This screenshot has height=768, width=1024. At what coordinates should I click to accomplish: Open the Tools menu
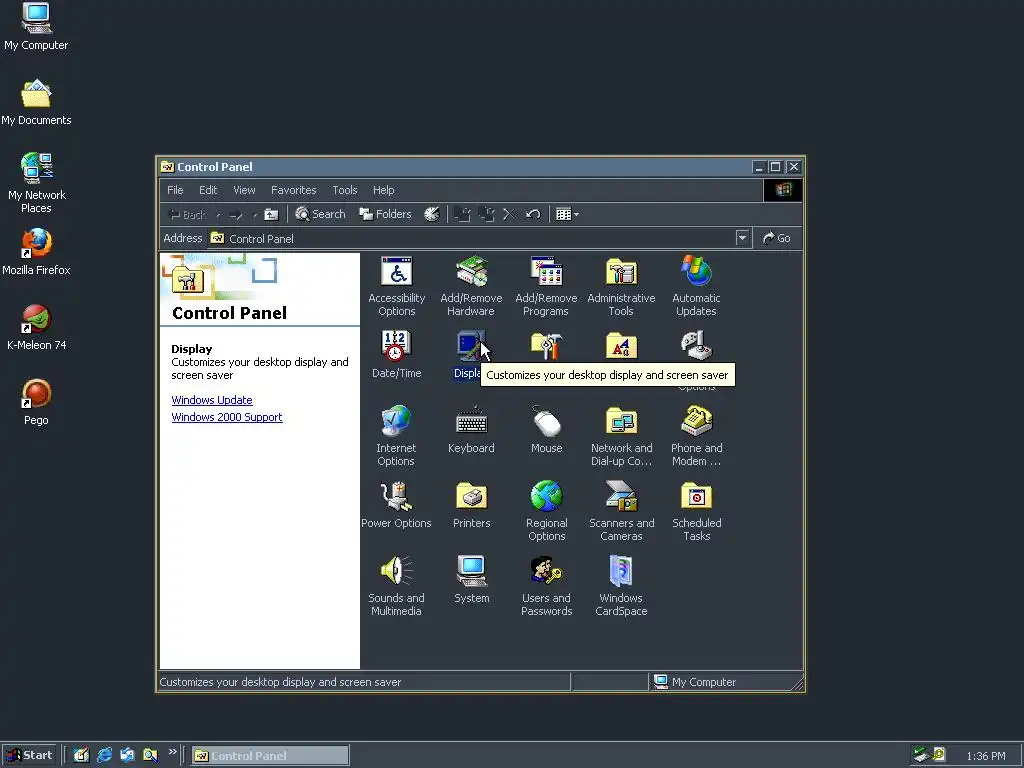click(x=345, y=190)
